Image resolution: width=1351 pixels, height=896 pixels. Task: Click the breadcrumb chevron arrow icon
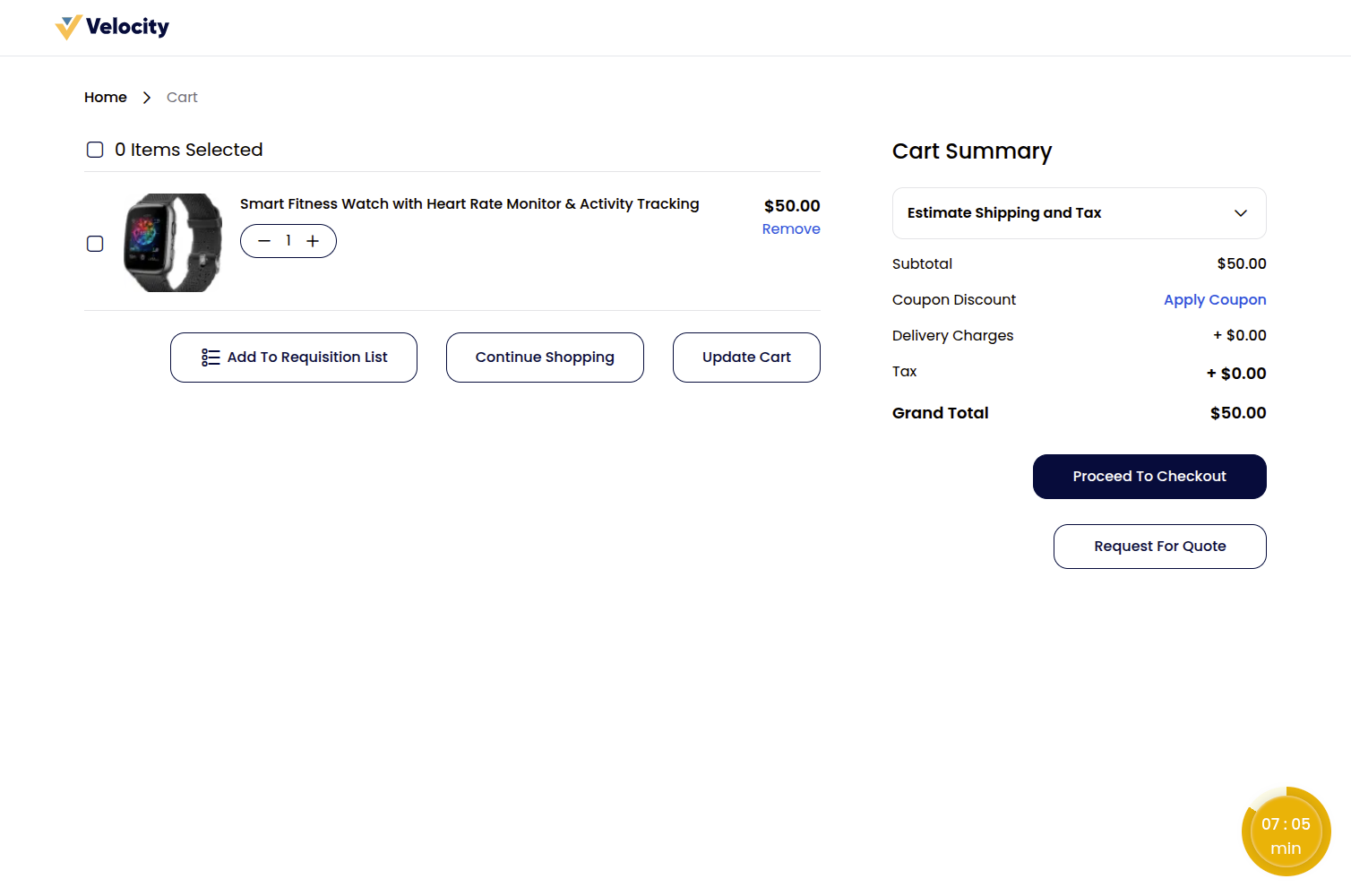point(147,98)
